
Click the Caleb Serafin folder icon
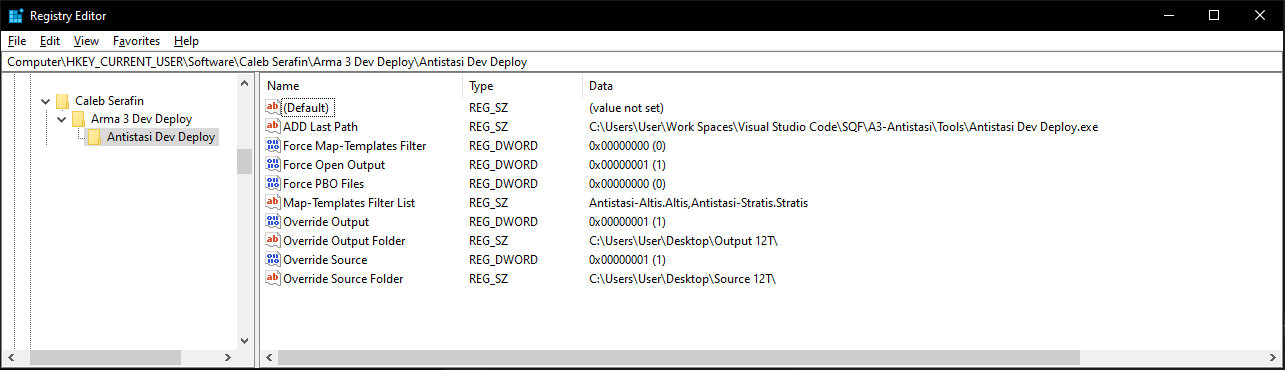62,100
